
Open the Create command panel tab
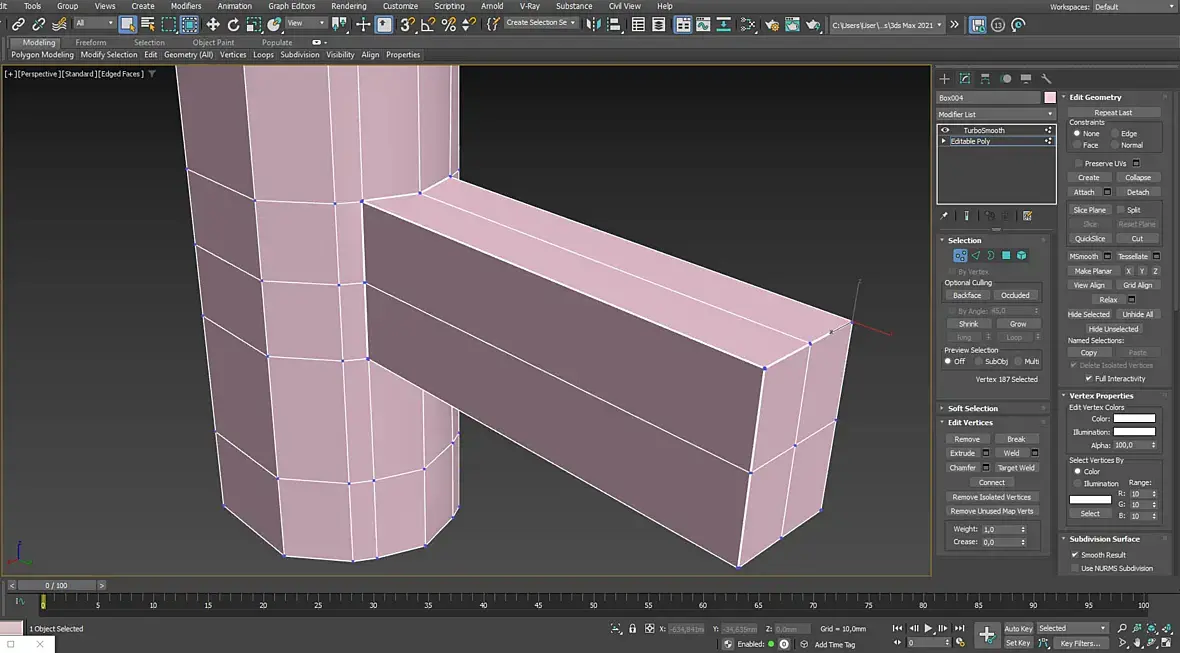pos(944,78)
